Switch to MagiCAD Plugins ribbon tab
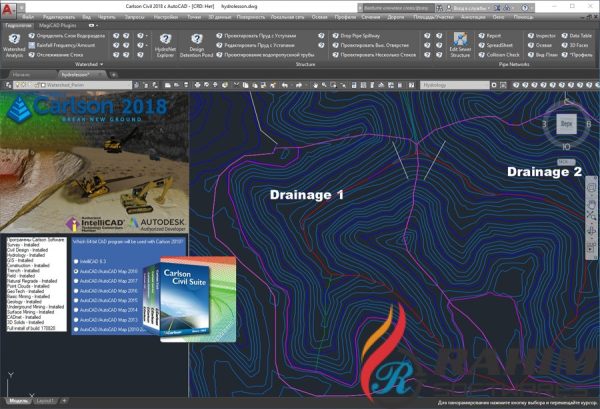 pos(58,25)
